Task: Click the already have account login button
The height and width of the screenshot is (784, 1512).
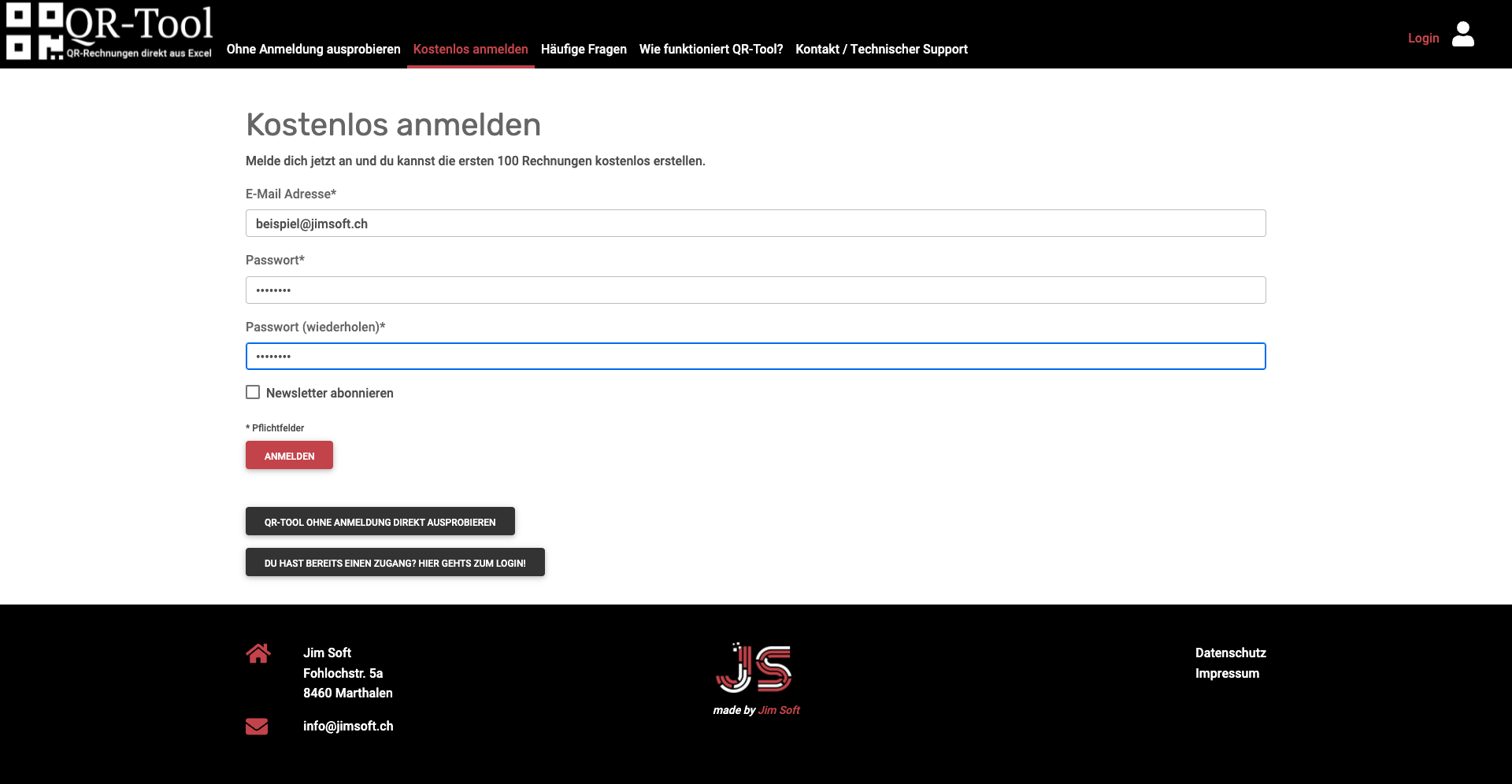Action: click(x=395, y=563)
